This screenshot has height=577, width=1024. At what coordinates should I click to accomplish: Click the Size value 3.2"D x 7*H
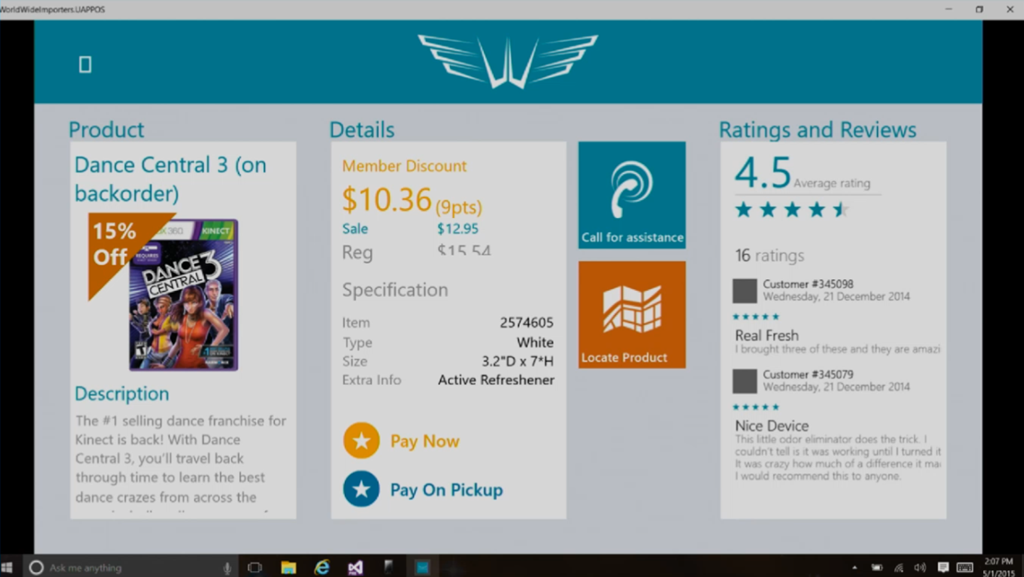tap(518, 361)
